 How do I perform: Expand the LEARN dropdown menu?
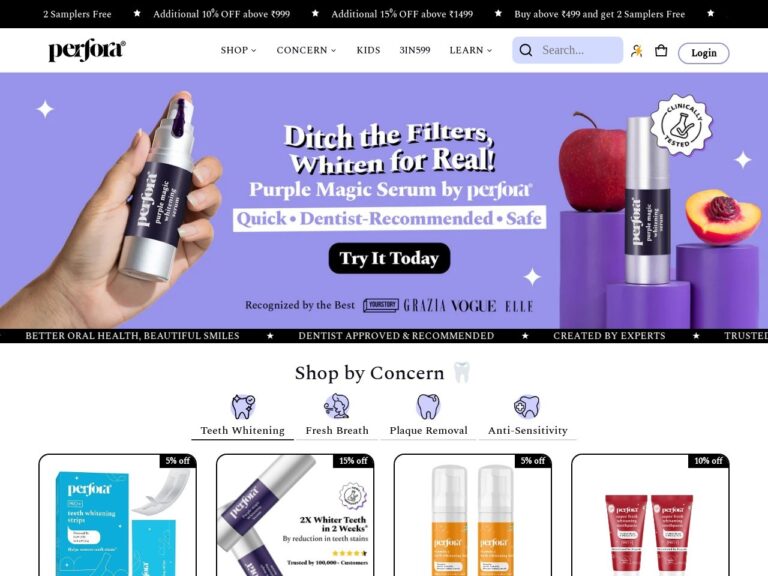point(471,50)
